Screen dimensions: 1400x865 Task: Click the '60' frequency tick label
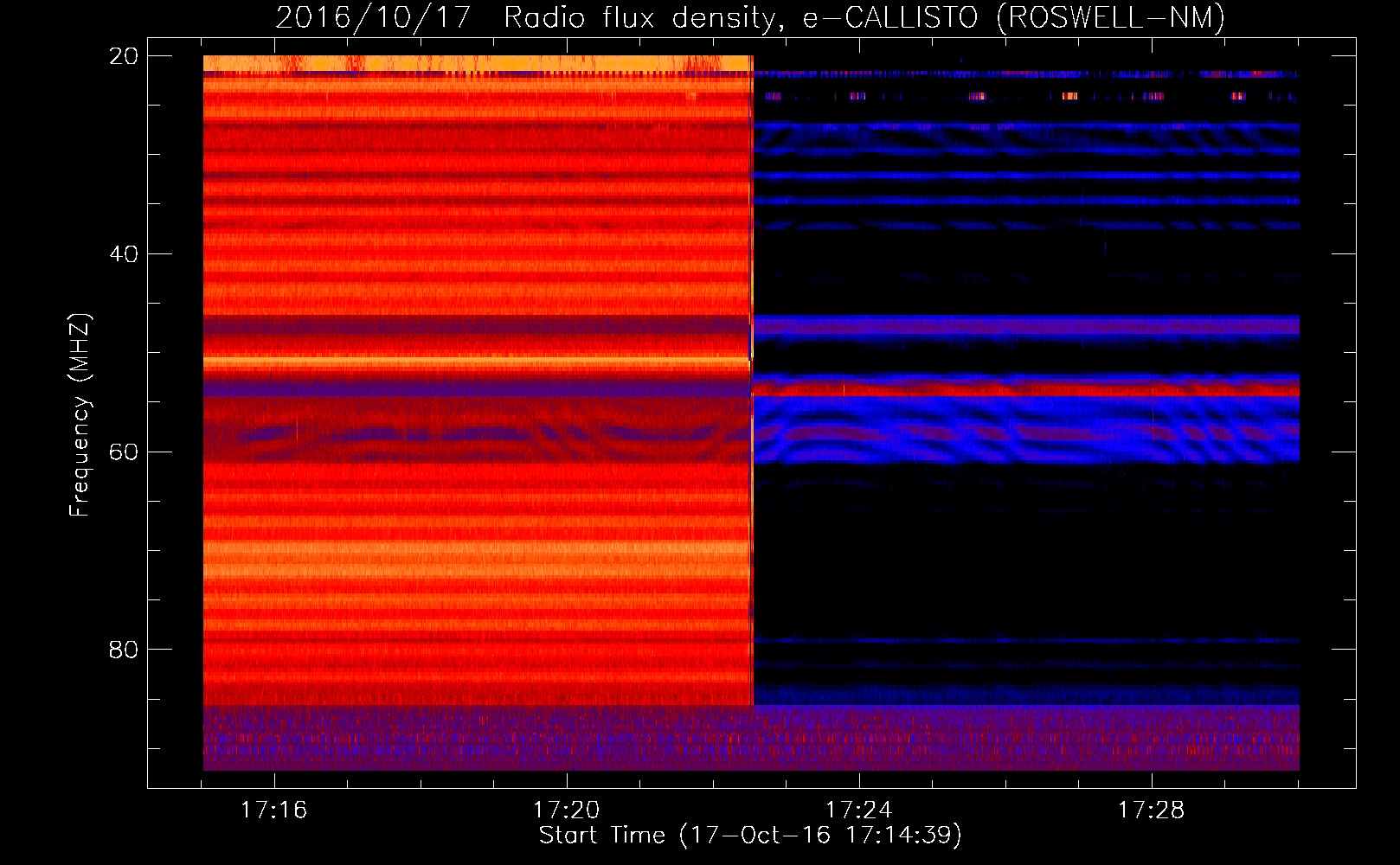[x=124, y=452]
